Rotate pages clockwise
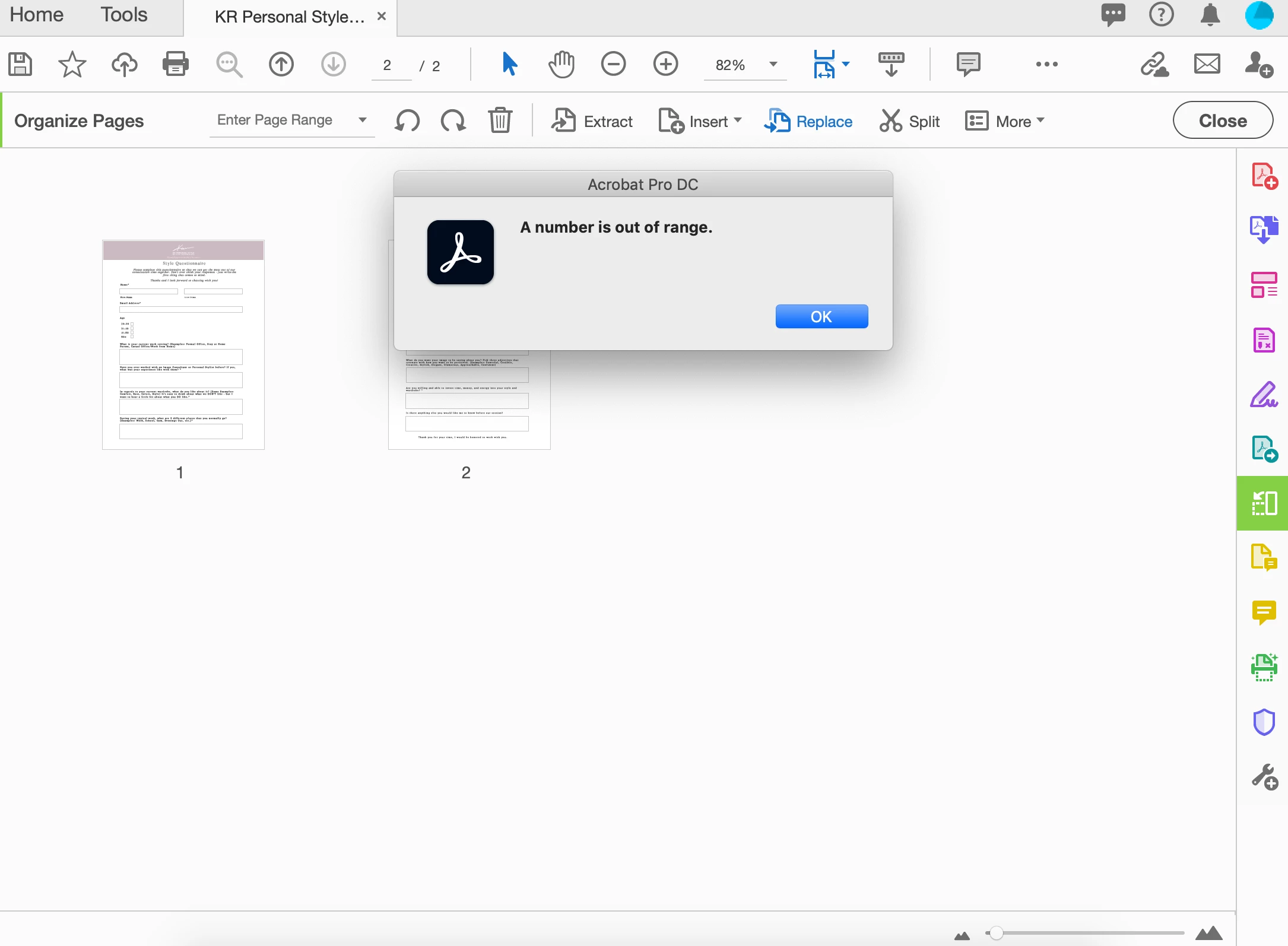The image size is (1288, 946). click(453, 121)
